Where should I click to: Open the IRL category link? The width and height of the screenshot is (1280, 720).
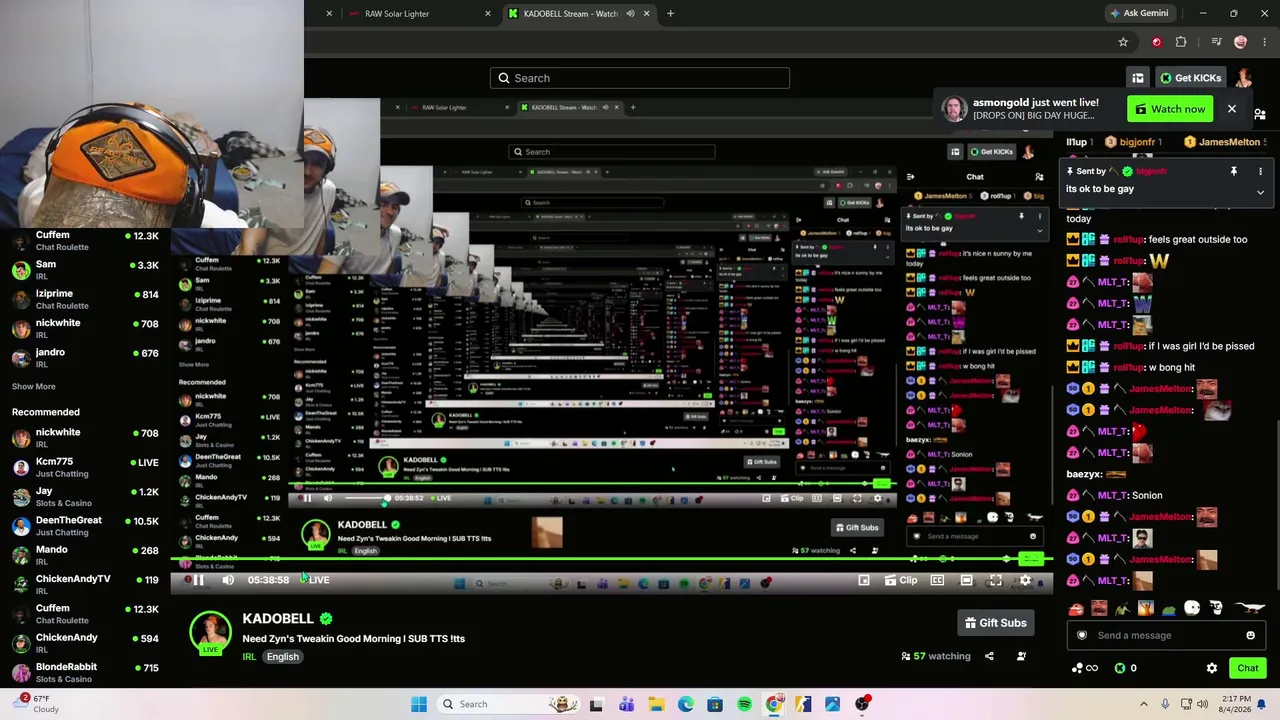pyautogui.click(x=249, y=657)
